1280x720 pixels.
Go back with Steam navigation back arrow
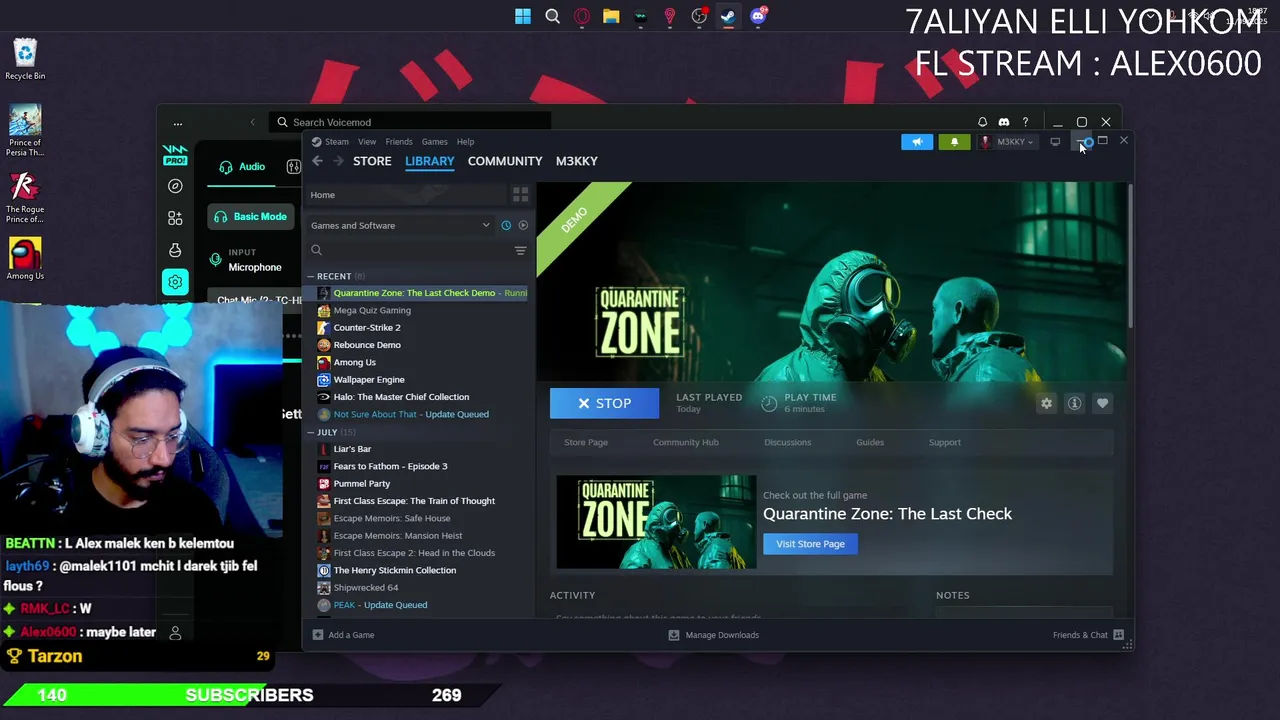click(x=318, y=161)
